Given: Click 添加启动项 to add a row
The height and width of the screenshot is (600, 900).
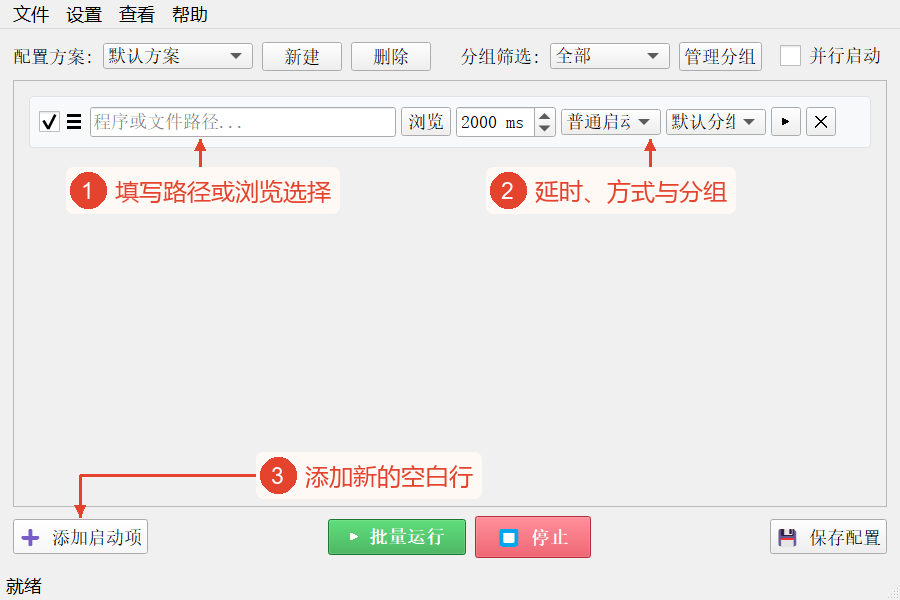Looking at the screenshot, I should coord(80,537).
